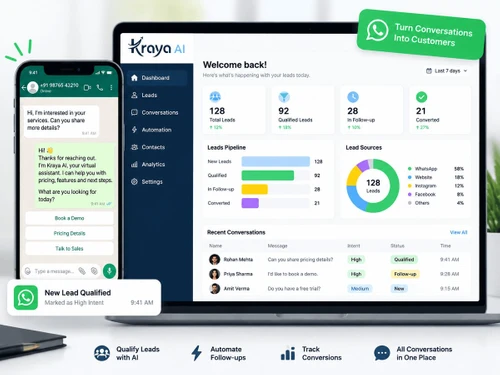The width and height of the screenshot is (500, 375).
Task: Open View All recent conversations
Action: tap(459, 232)
